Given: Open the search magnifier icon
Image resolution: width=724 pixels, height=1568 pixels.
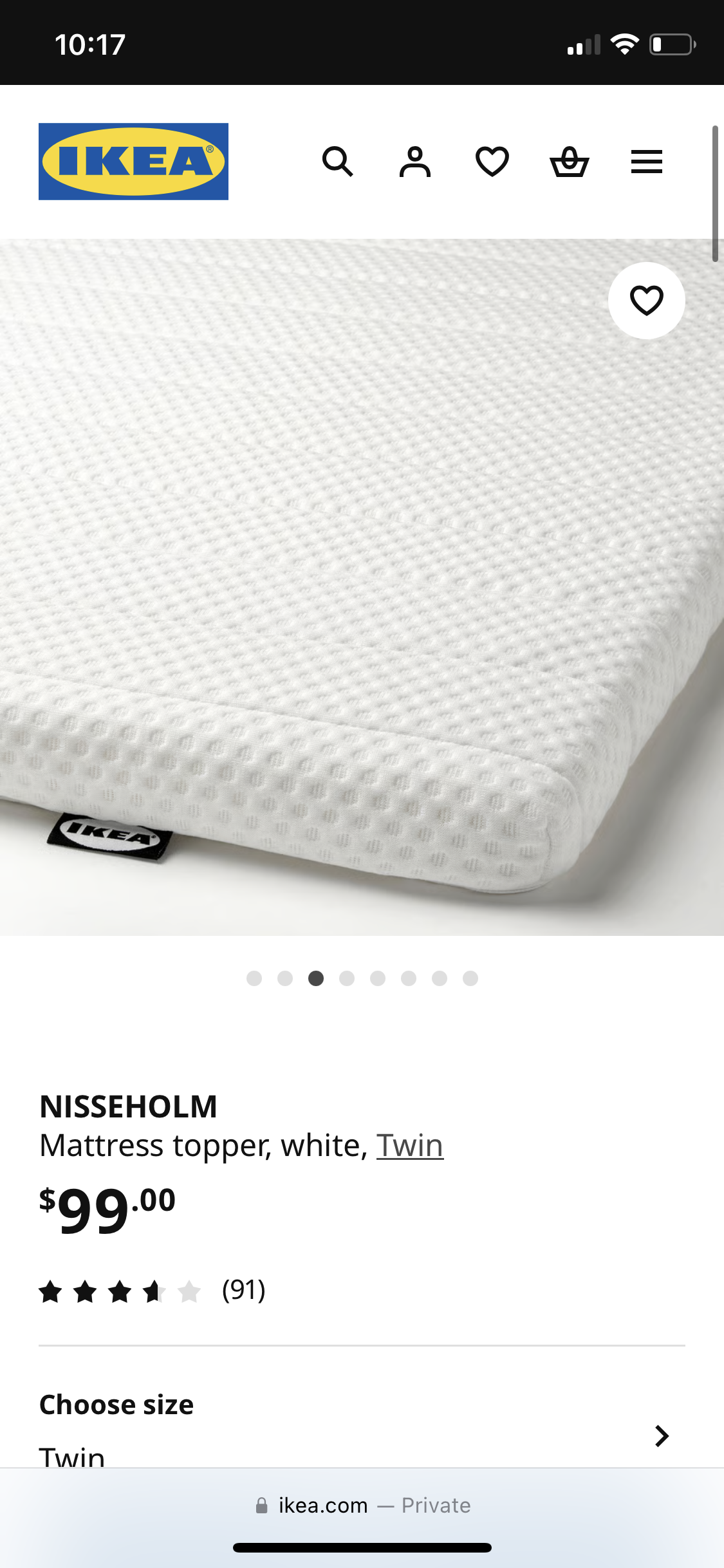Looking at the screenshot, I should [x=338, y=162].
